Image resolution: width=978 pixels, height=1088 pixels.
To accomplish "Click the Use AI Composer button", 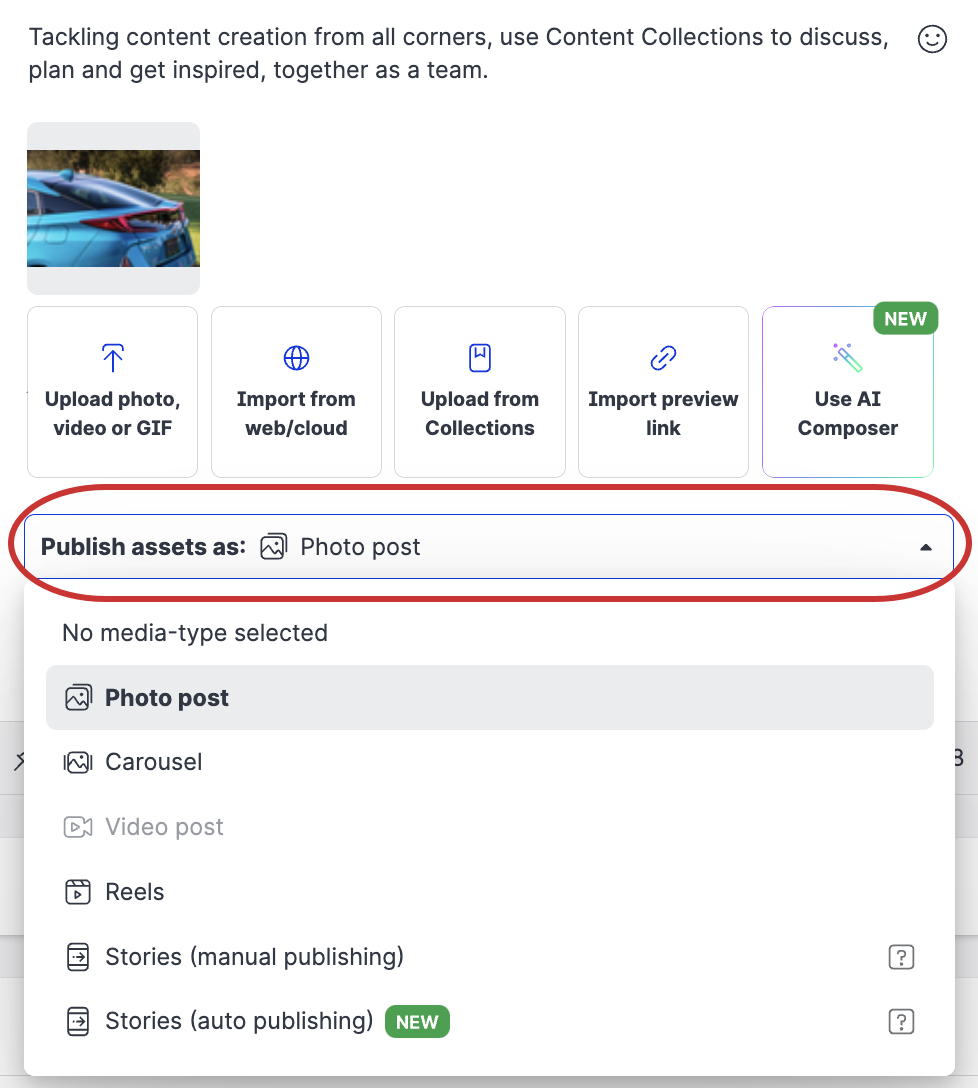I will (x=847, y=391).
